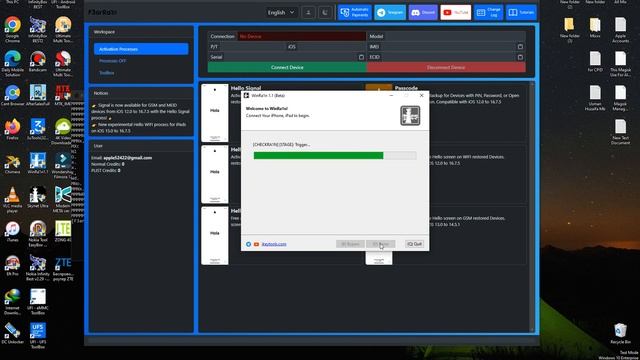Image resolution: width=640 pixels, height=360 pixels.
Task: Click the vertical scrollbar of the process list
Action: (x=531, y=206)
